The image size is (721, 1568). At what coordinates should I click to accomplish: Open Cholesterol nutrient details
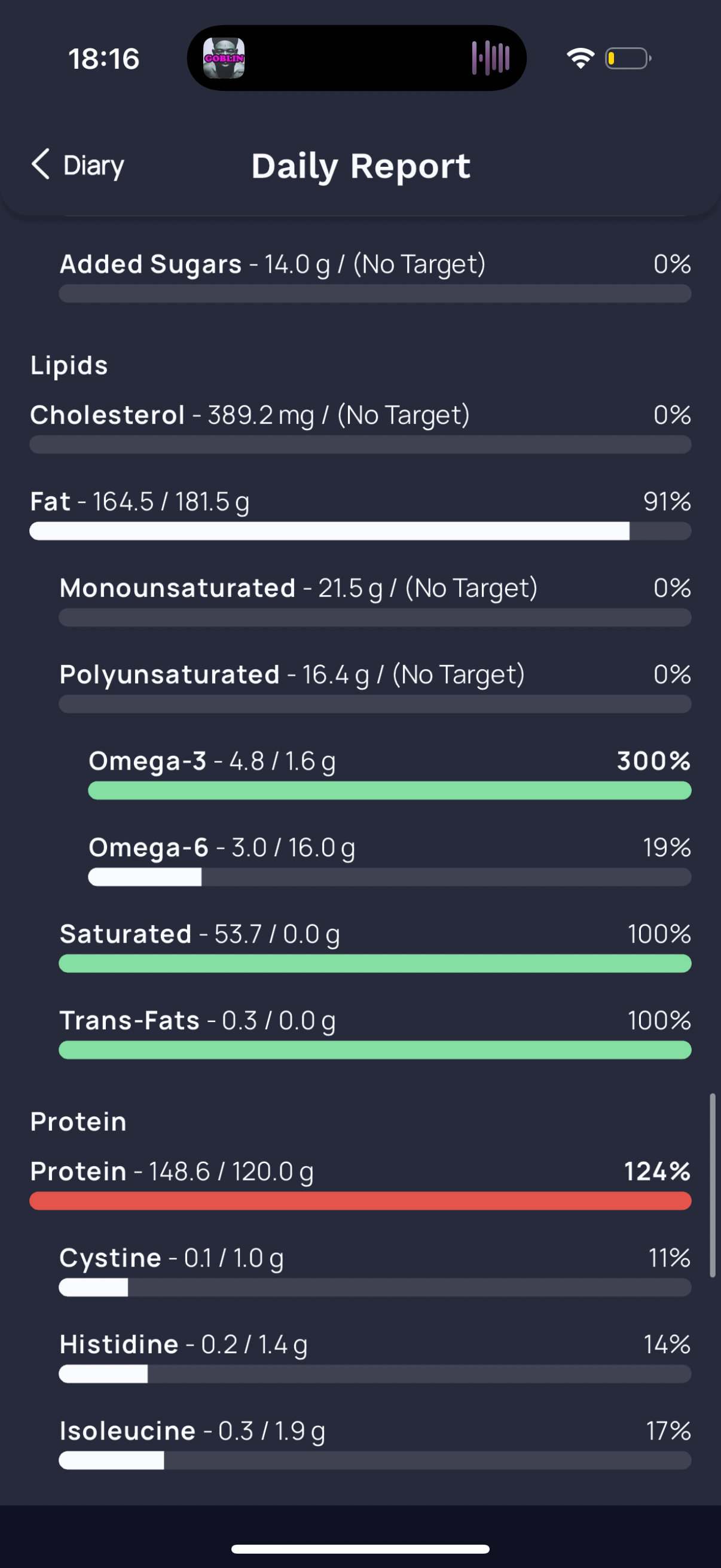click(360, 428)
